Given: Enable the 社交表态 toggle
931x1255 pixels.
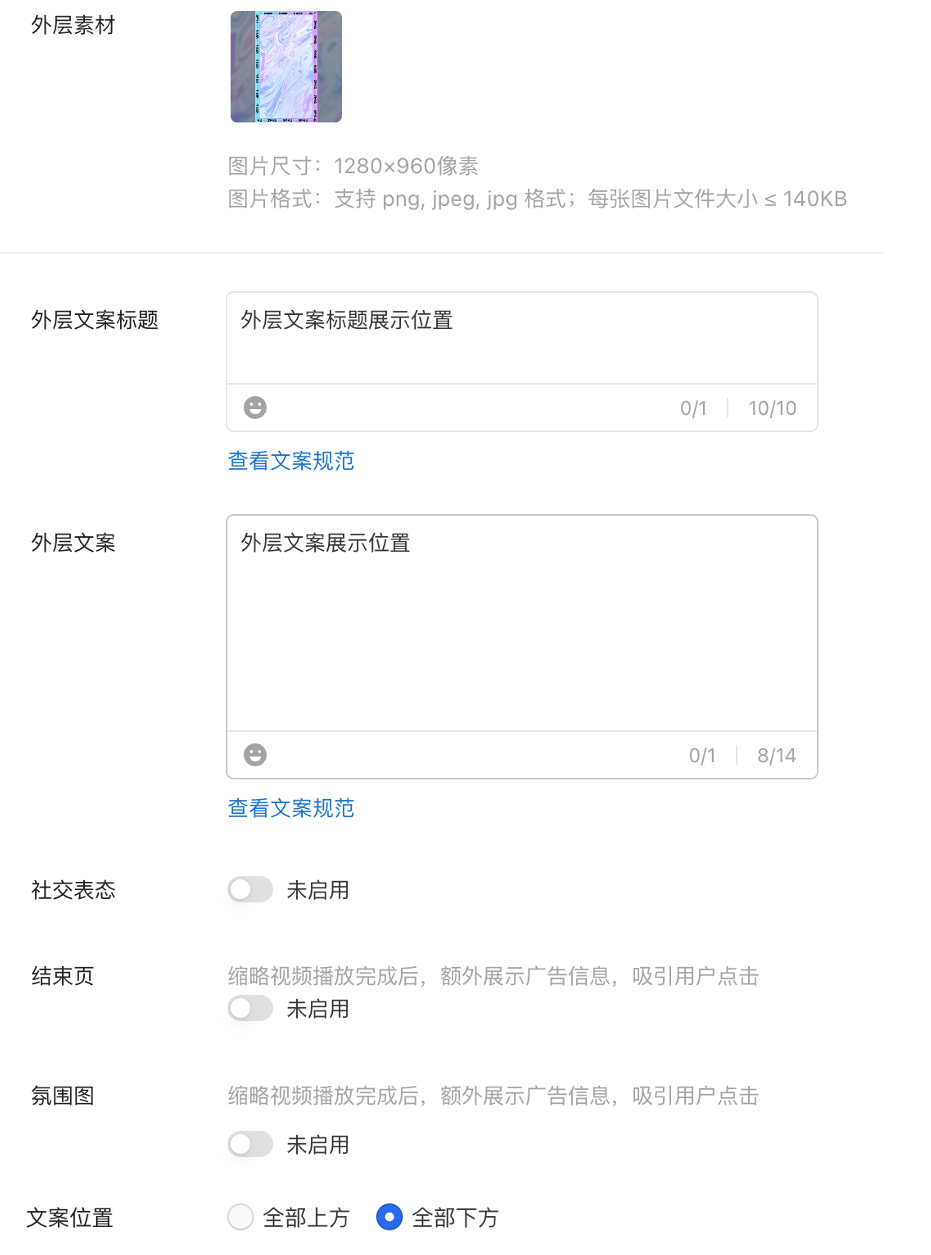Looking at the screenshot, I should 250,890.
